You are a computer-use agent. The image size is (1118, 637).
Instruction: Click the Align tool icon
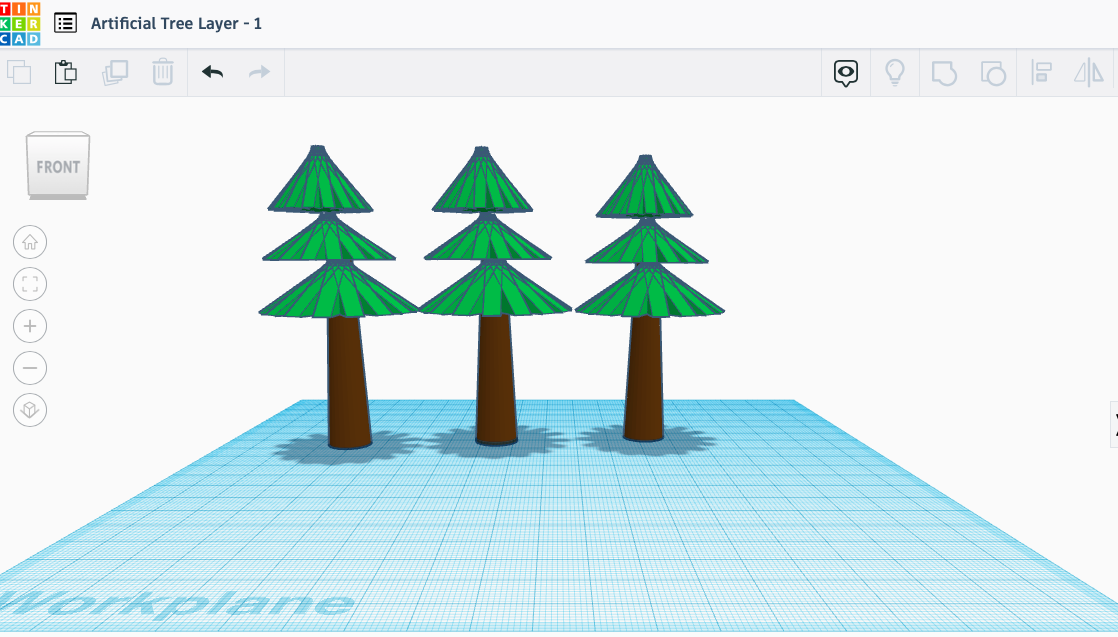tap(1042, 73)
